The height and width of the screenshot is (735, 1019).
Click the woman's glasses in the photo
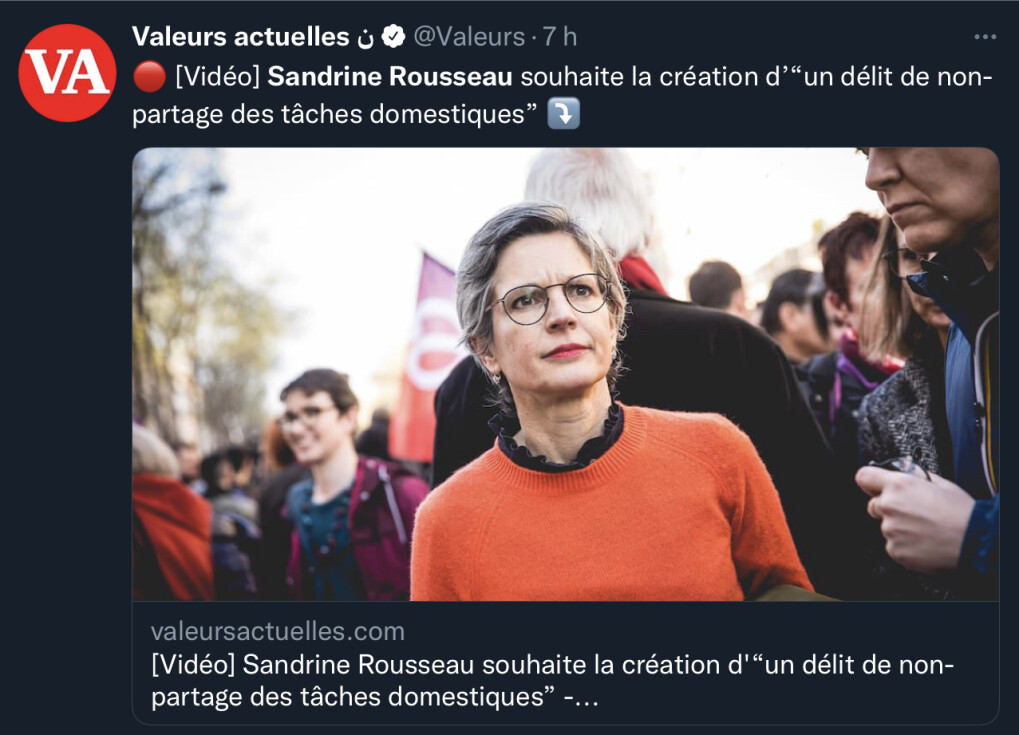click(550, 299)
